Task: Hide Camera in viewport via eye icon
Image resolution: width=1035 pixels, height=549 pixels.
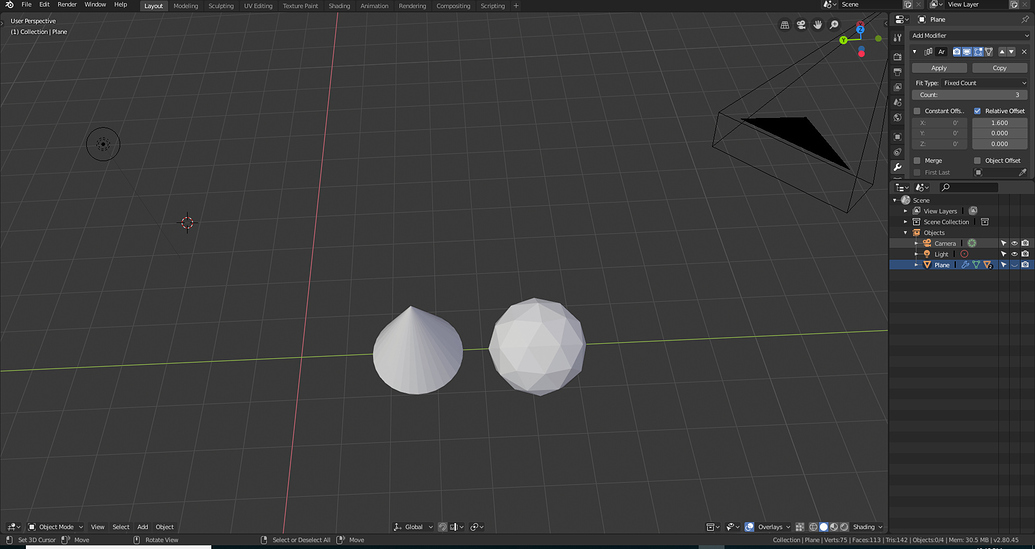Action: (1015, 243)
